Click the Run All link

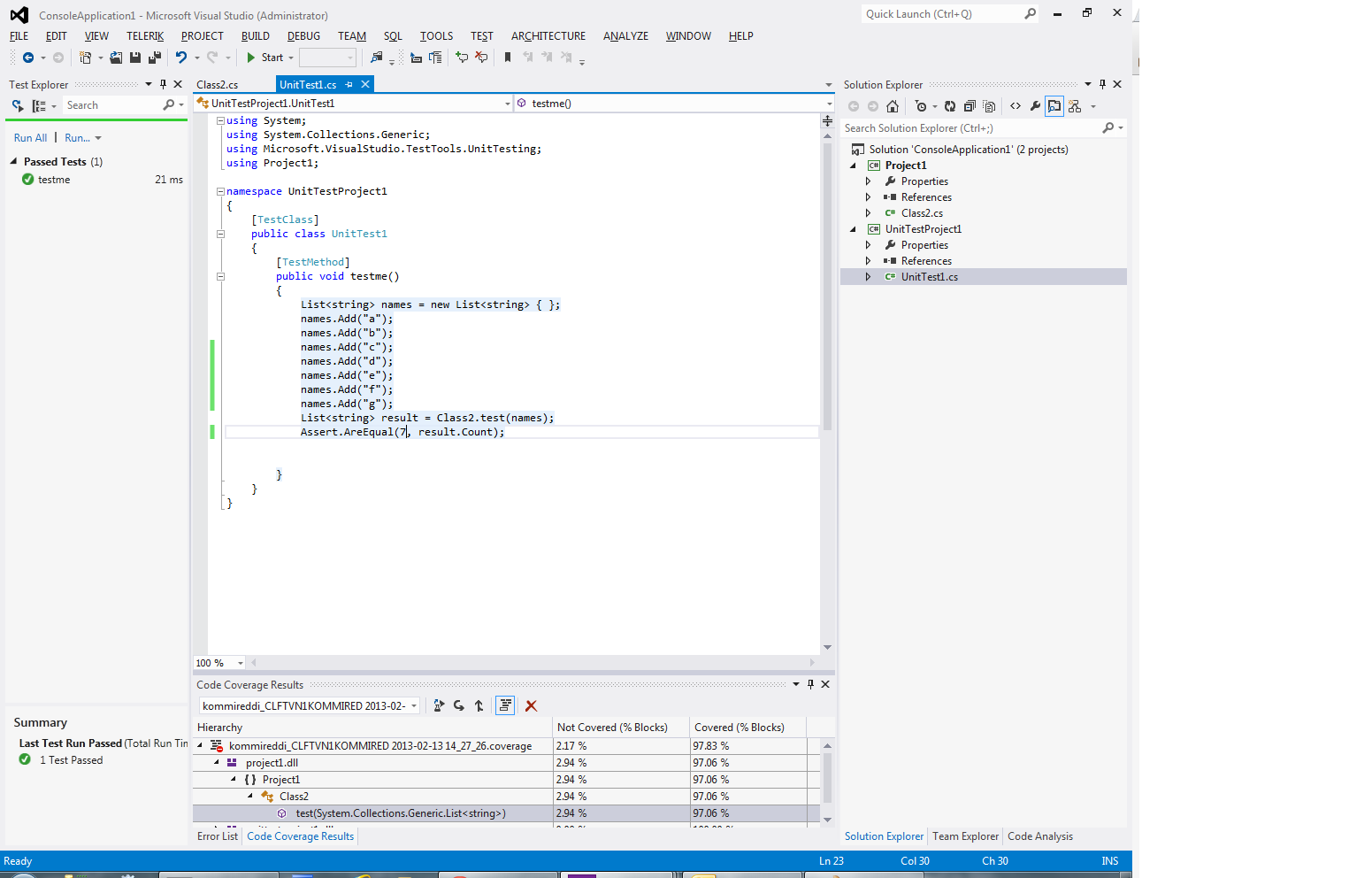[x=30, y=138]
